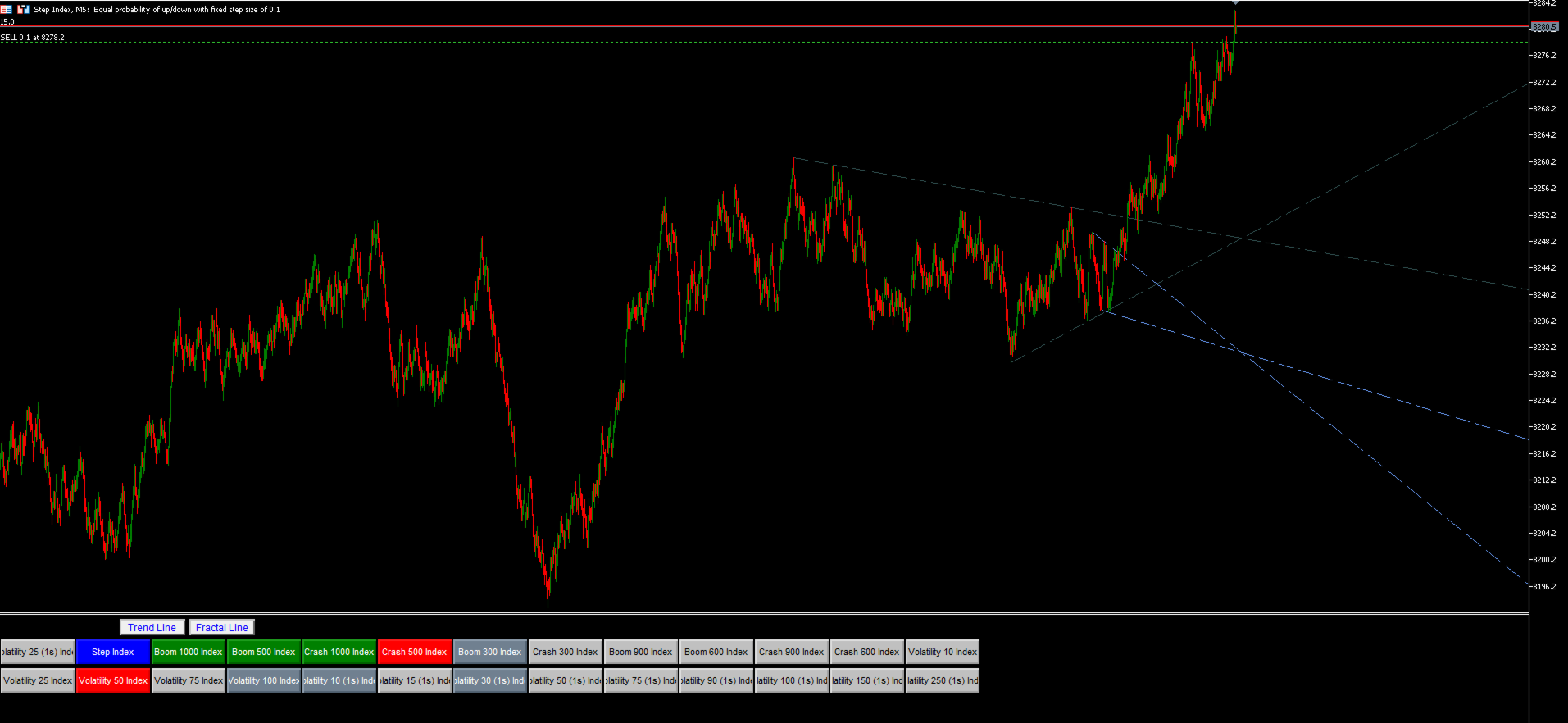Select the red Crash 500 Index button
Image resolution: width=1568 pixels, height=723 pixels.
tap(415, 652)
